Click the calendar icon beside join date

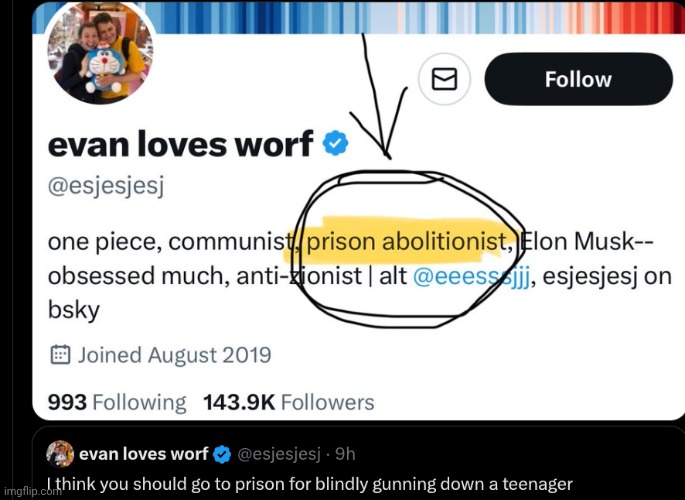(60, 355)
